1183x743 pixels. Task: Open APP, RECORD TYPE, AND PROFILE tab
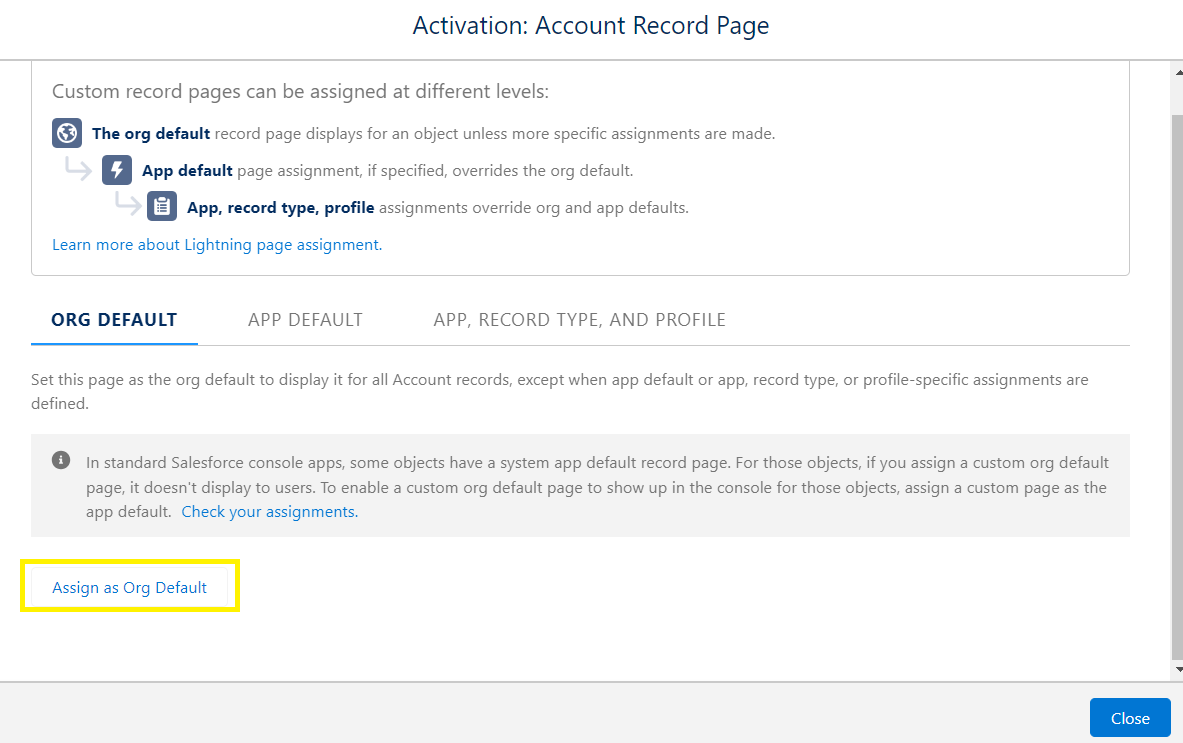pyautogui.click(x=579, y=320)
